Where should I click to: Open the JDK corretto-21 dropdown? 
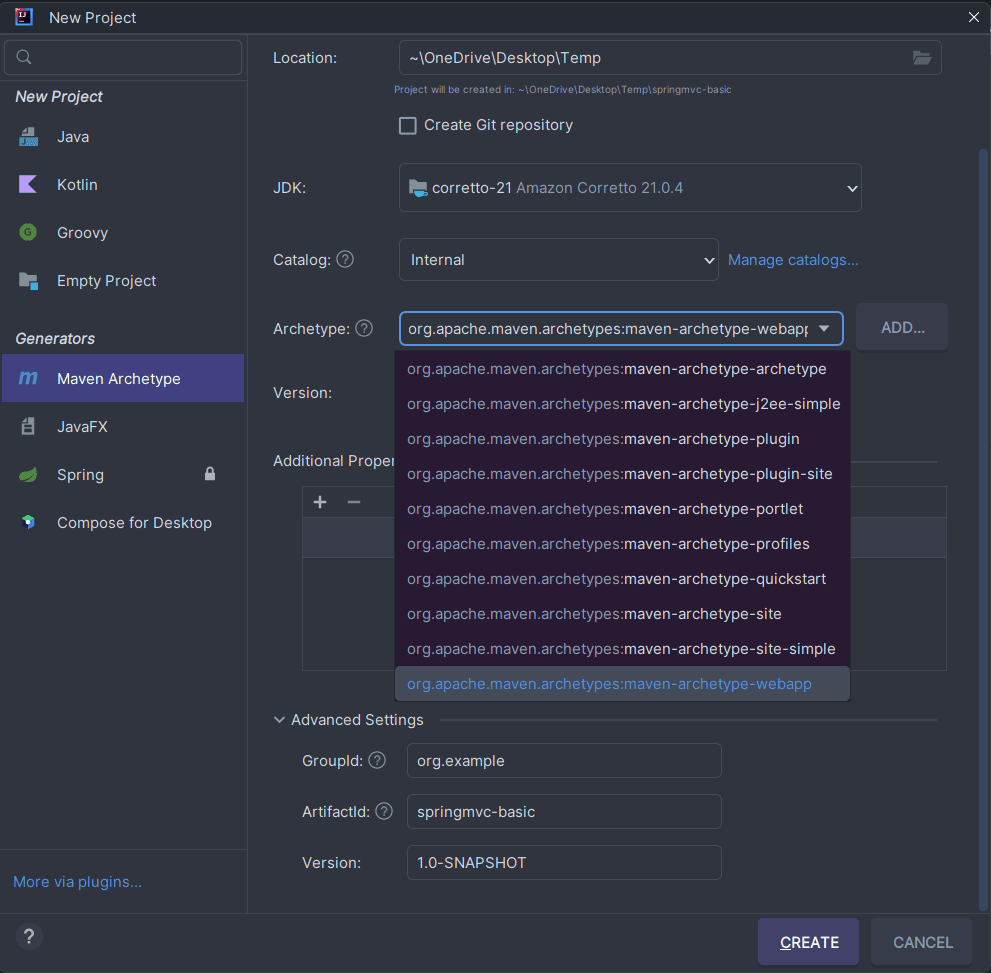click(x=630, y=188)
